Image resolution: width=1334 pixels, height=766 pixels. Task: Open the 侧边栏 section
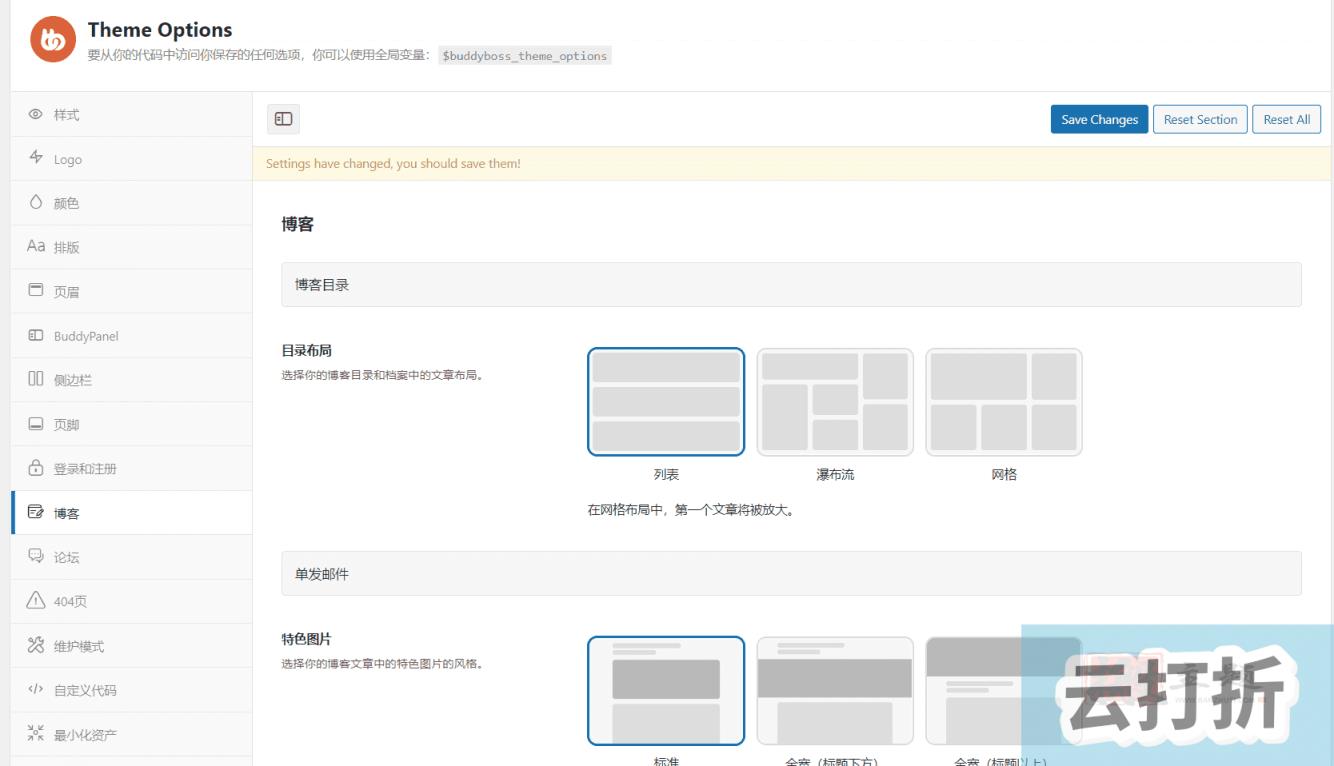(131, 380)
